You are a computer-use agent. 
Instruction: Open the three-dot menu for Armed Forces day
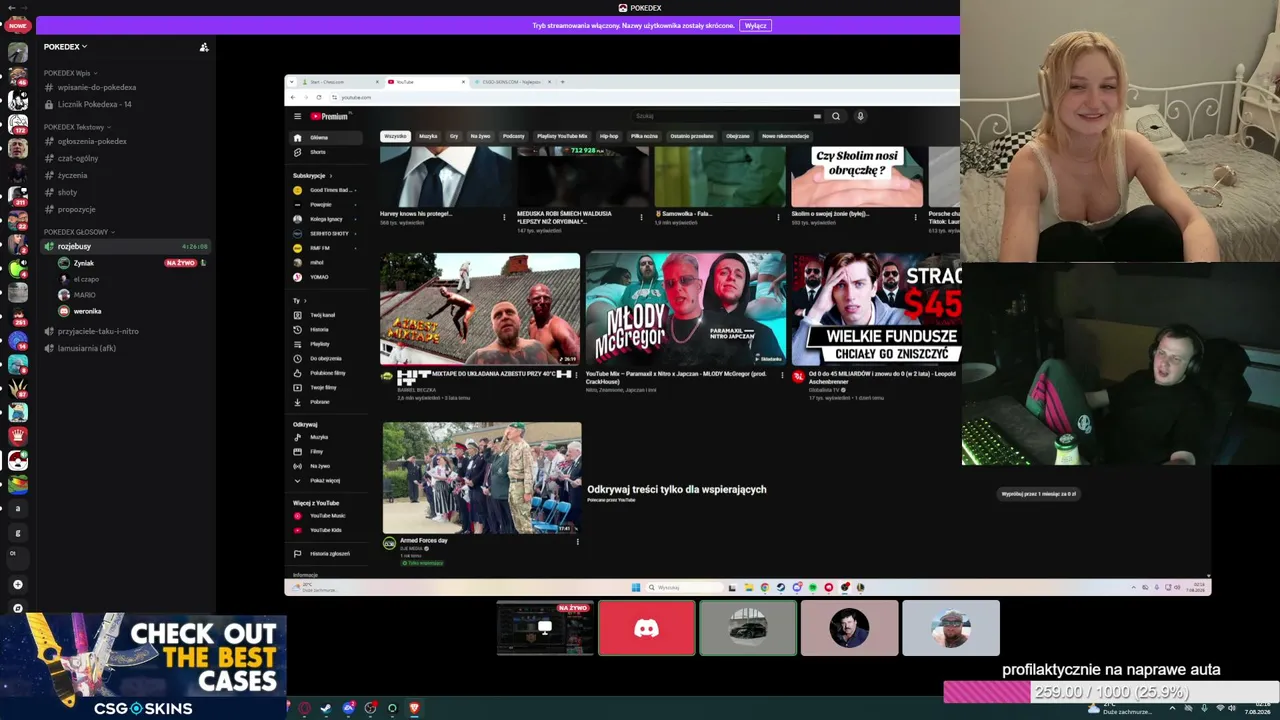click(577, 542)
